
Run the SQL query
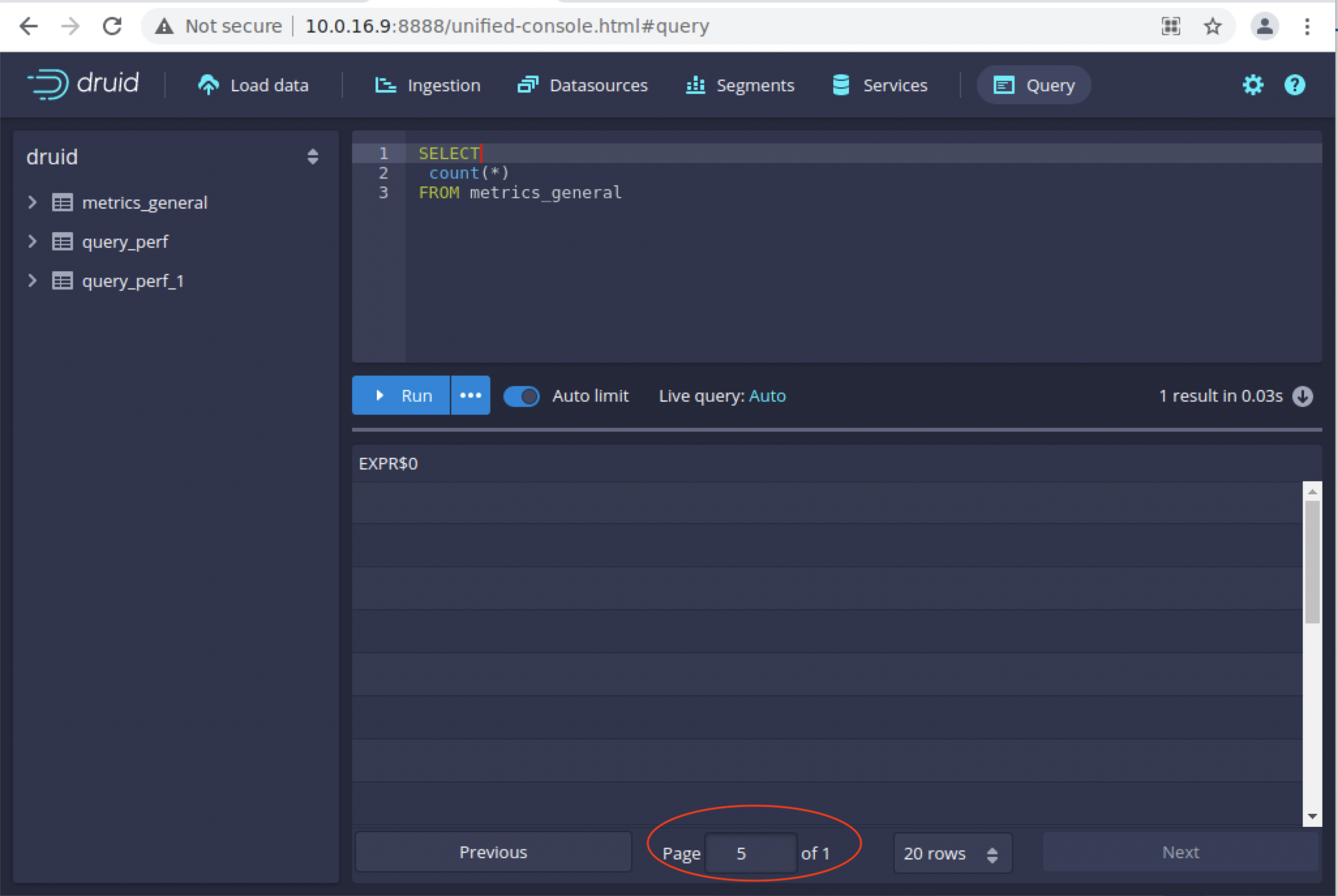[401, 395]
